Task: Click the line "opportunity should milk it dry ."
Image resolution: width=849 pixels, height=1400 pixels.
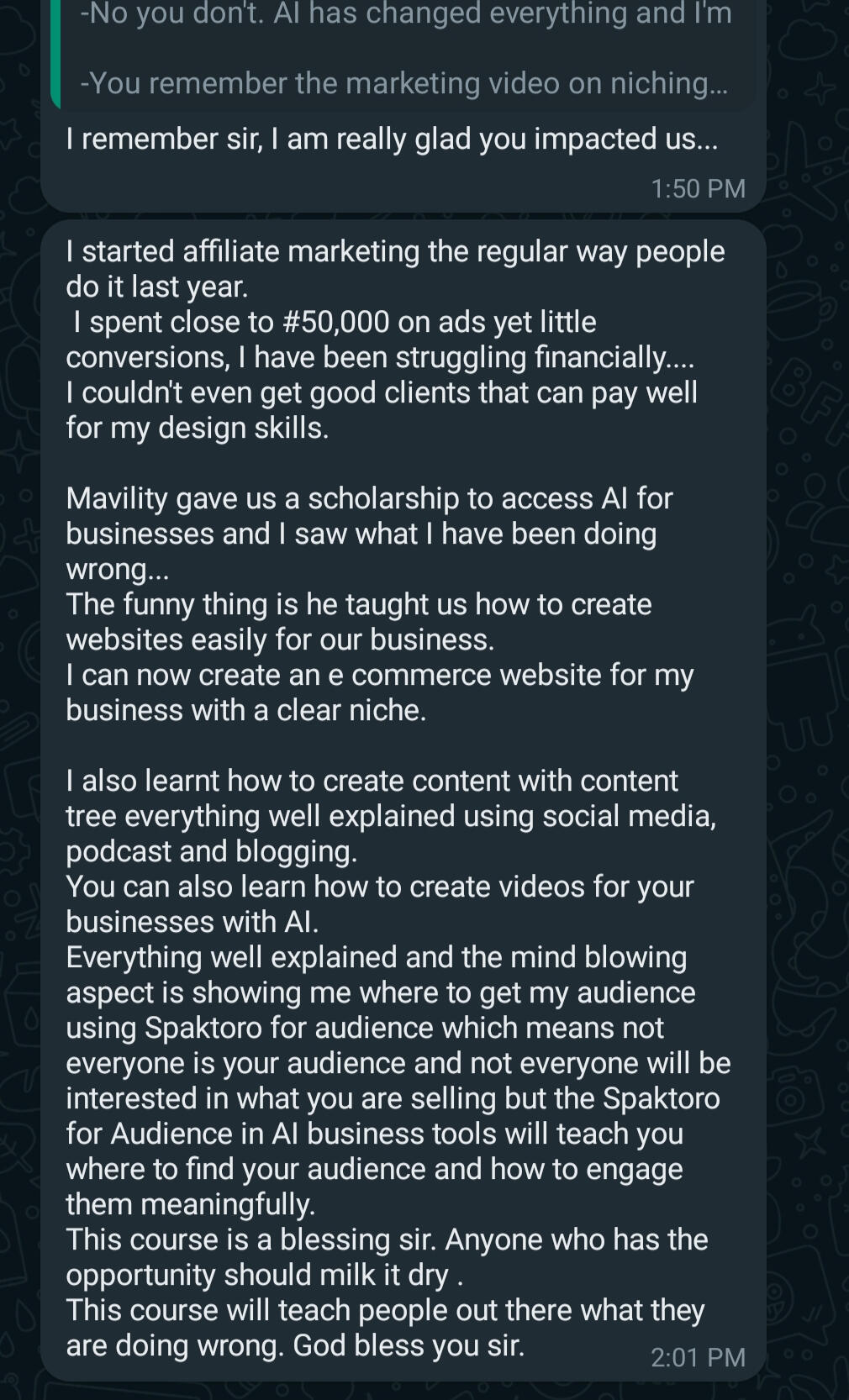Action: click(x=264, y=1275)
